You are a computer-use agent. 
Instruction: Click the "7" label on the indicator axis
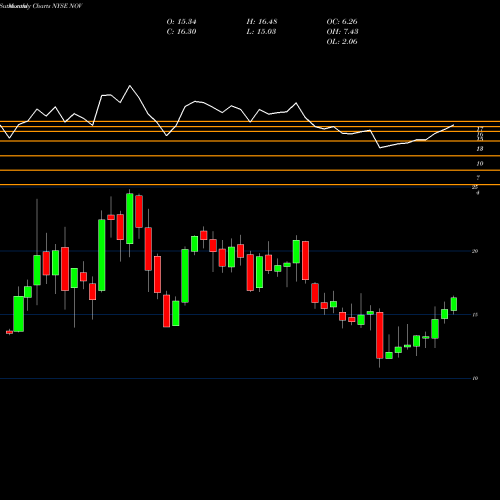pos(478,178)
